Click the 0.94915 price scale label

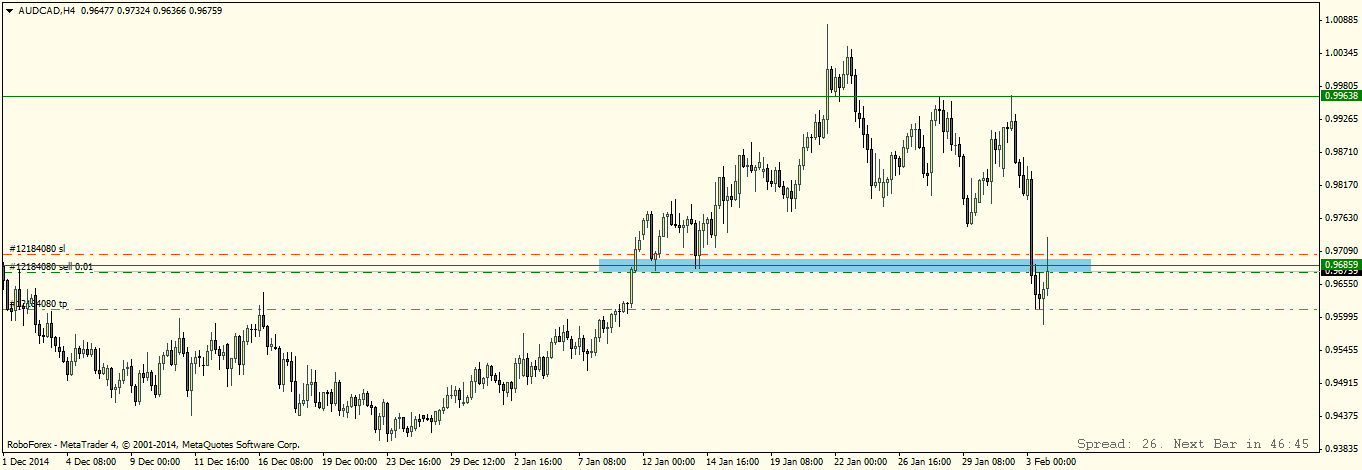coord(1341,384)
